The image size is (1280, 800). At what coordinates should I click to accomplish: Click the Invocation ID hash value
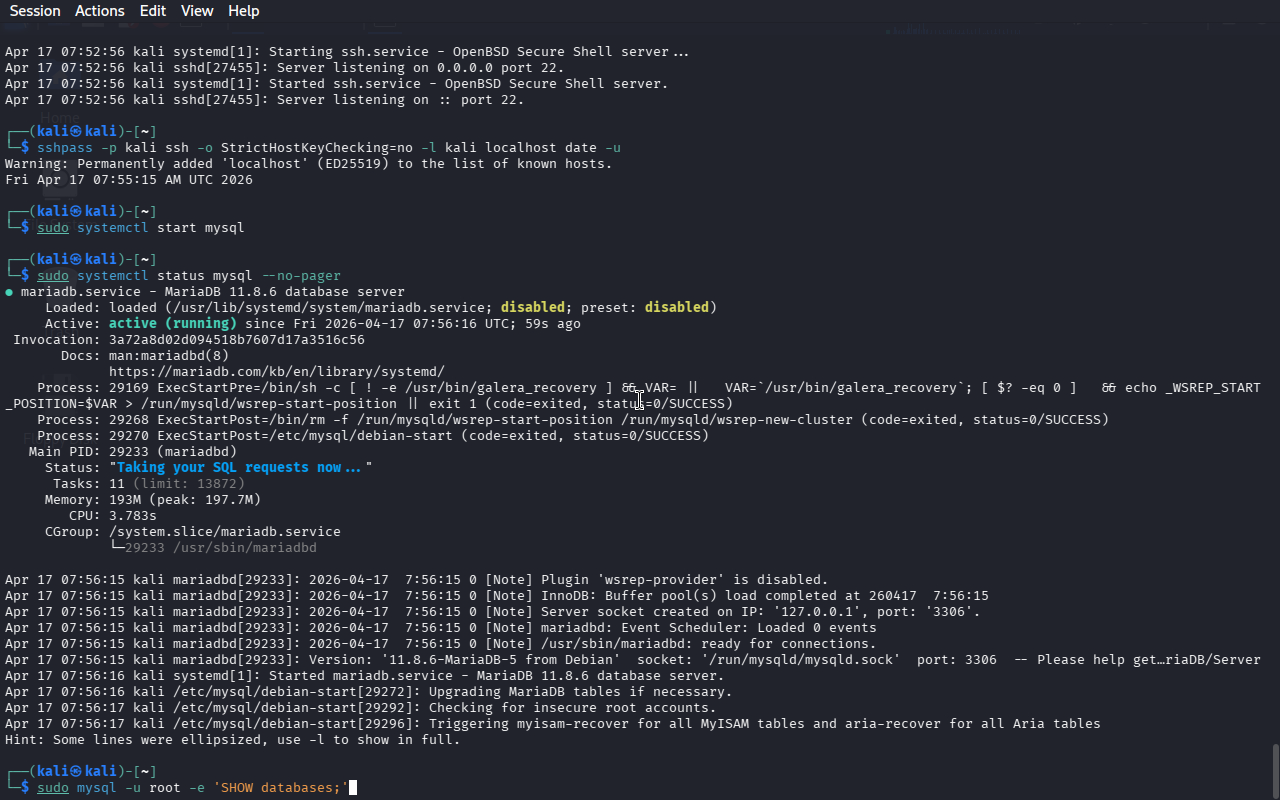pyautogui.click(x=236, y=340)
